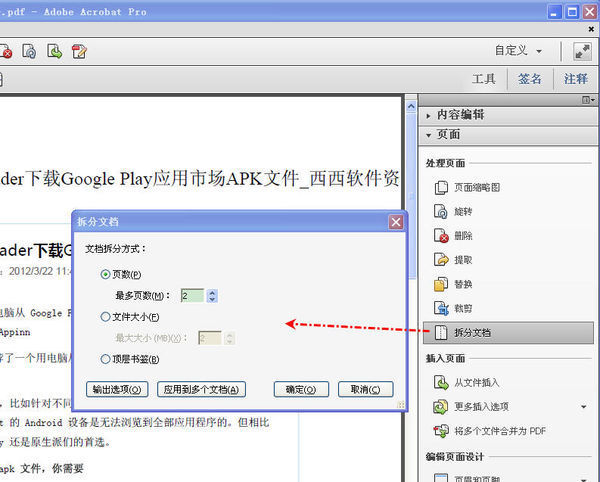Select the 旋转 (Rotate) pages tool
Viewport: 600px width, 482px height.
click(442, 211)
